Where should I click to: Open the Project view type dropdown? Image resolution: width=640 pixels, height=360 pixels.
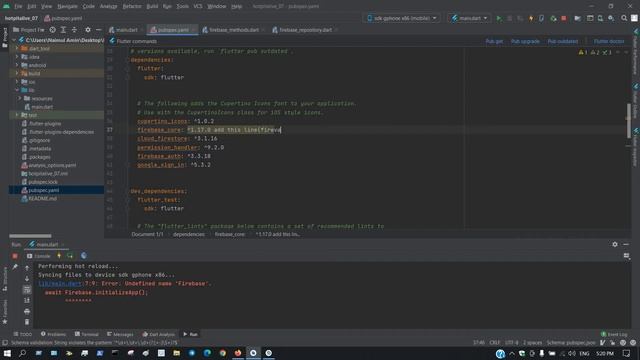29,30
